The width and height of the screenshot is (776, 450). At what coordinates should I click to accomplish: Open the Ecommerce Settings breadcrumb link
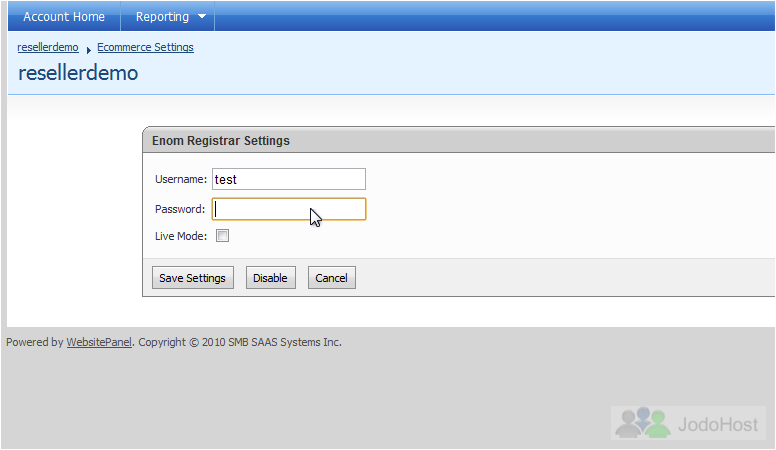145,47
